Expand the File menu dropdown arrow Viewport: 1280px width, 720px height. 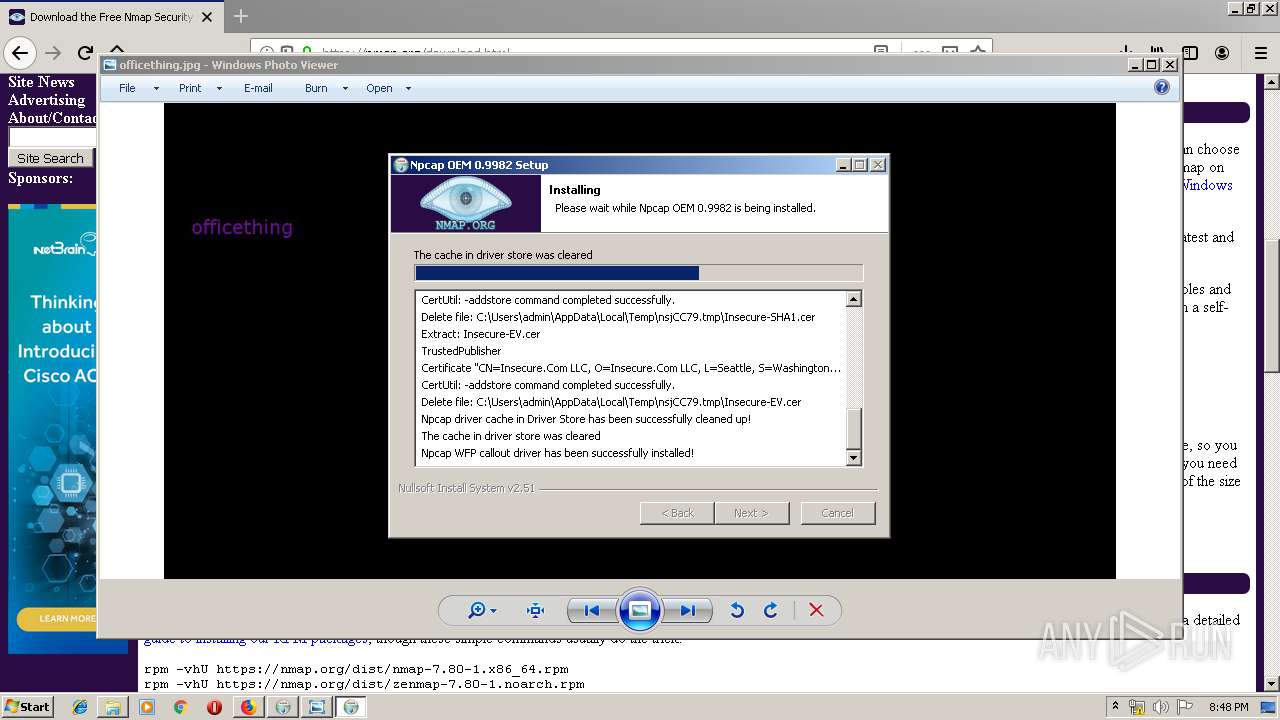point(156,88)
